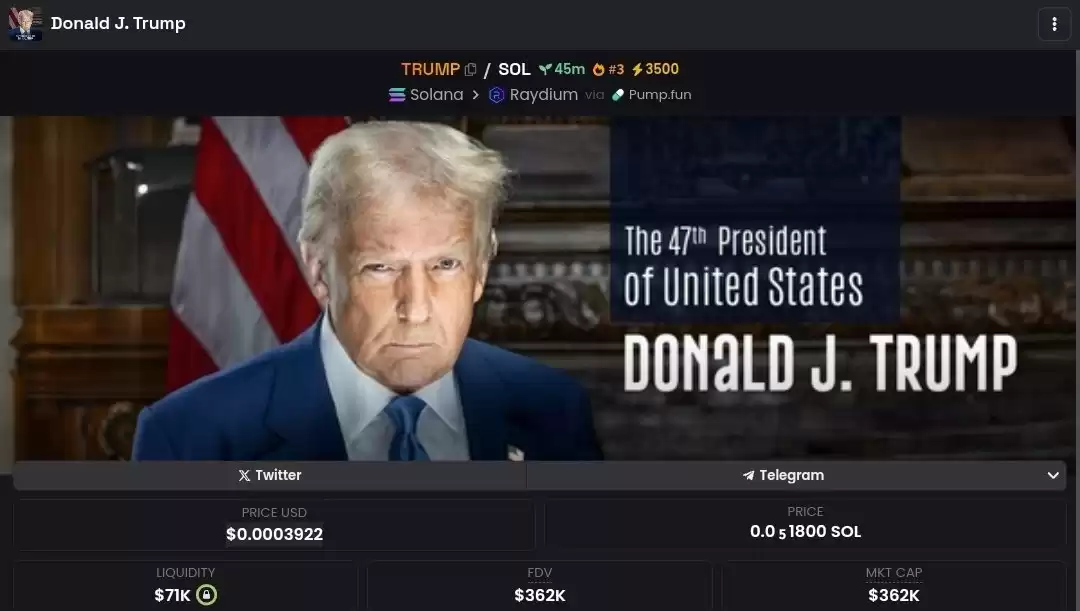Open the three-dot options menu

1054,24
